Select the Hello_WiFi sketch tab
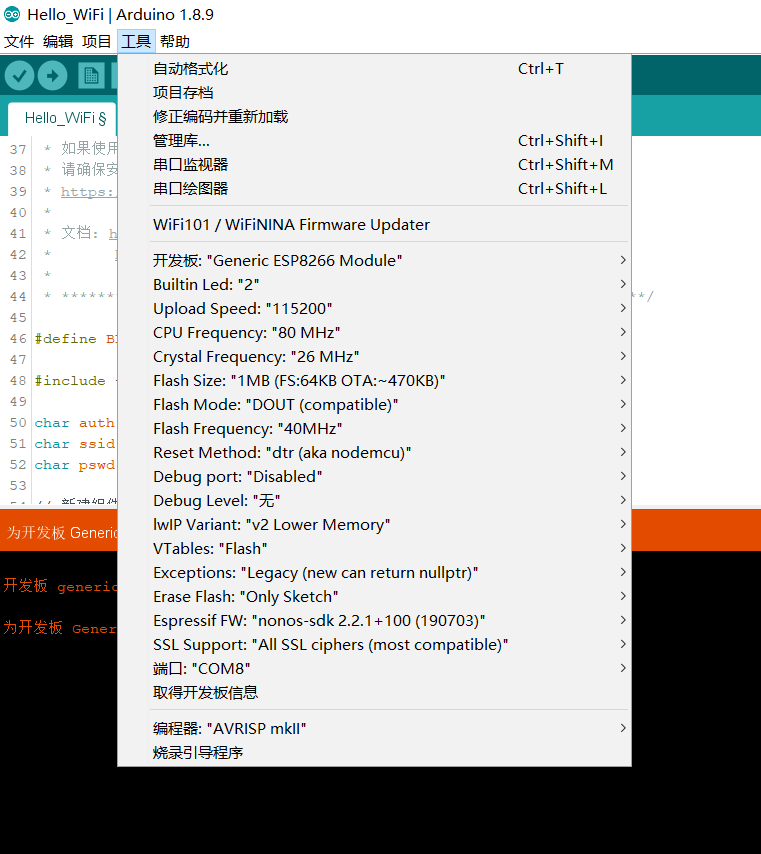Screen dimensions: 761x854 pyautogui.click(x=63, y=118)
